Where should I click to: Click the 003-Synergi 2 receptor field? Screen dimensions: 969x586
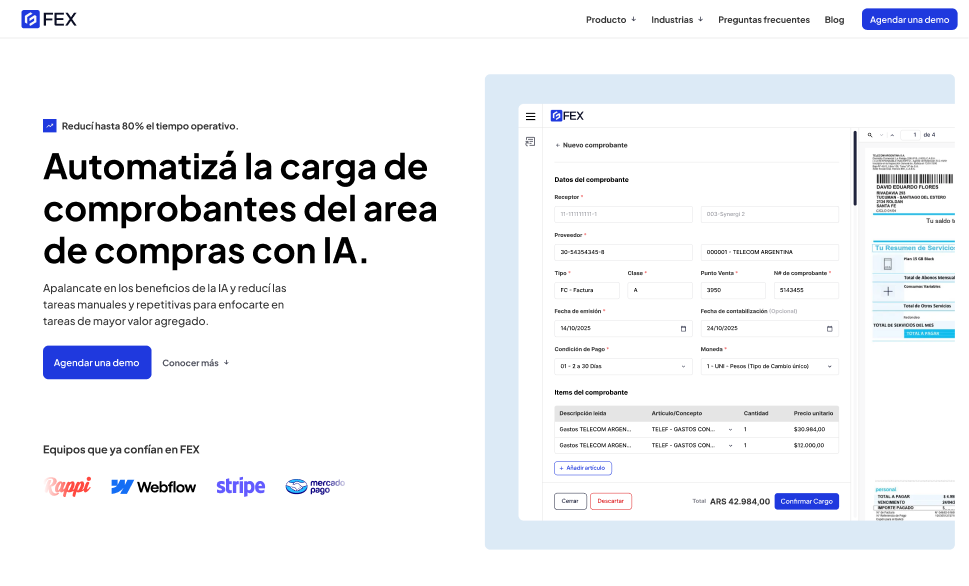(769, 214)
